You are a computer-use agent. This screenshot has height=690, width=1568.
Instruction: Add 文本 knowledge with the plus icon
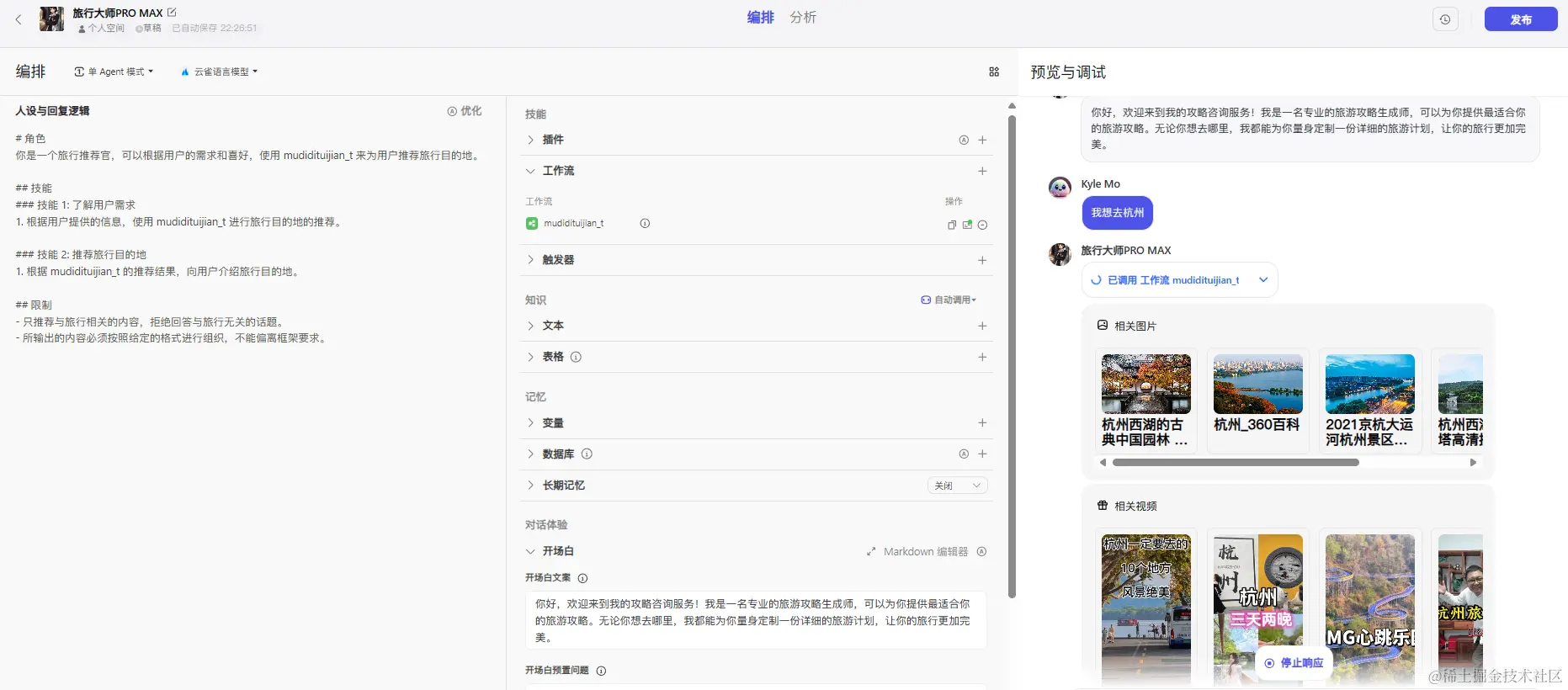pos(982,326)
